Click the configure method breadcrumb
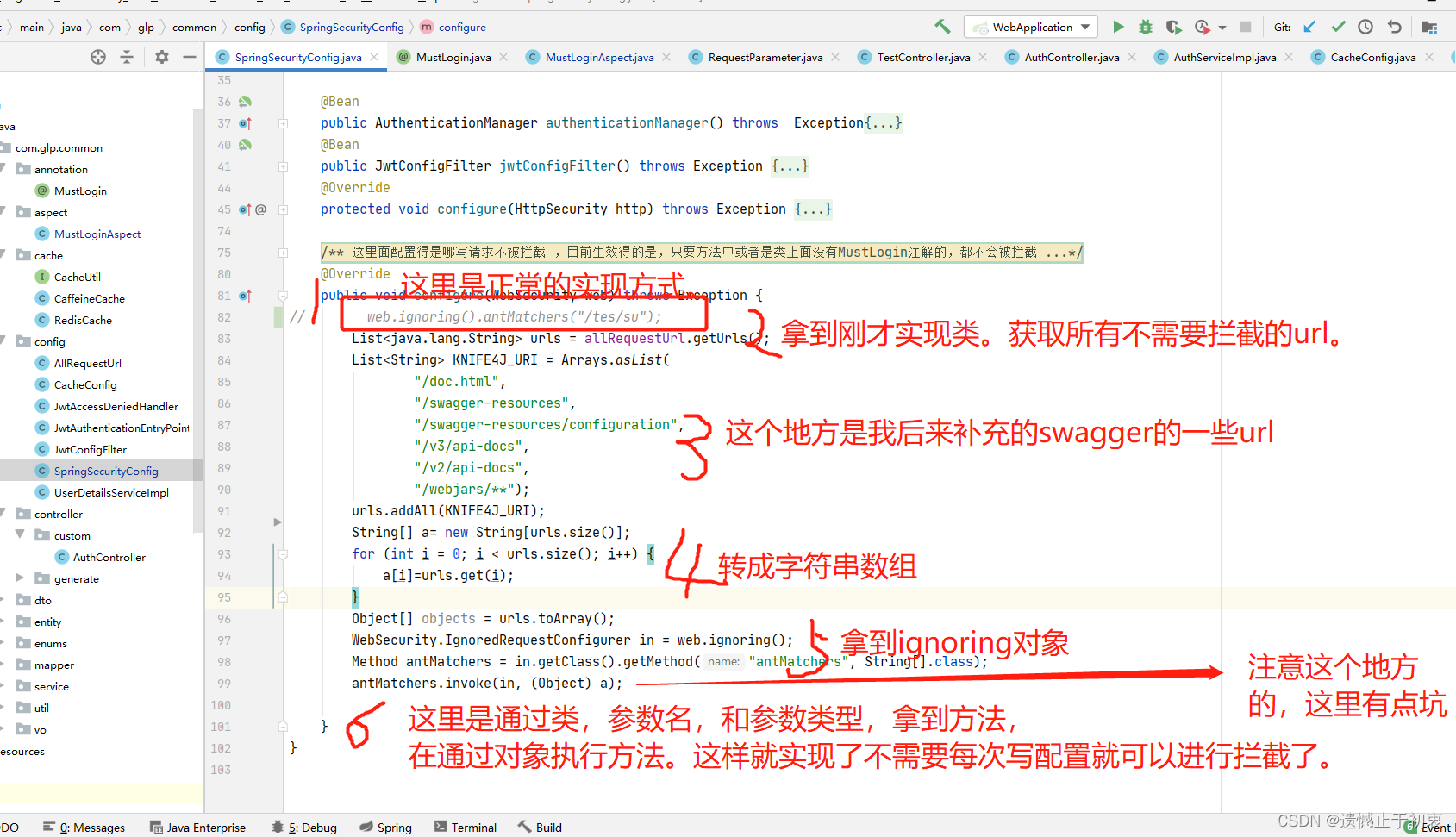This screenshot has width=1456, height=837. pyautogui.click(x=453, y=27)
